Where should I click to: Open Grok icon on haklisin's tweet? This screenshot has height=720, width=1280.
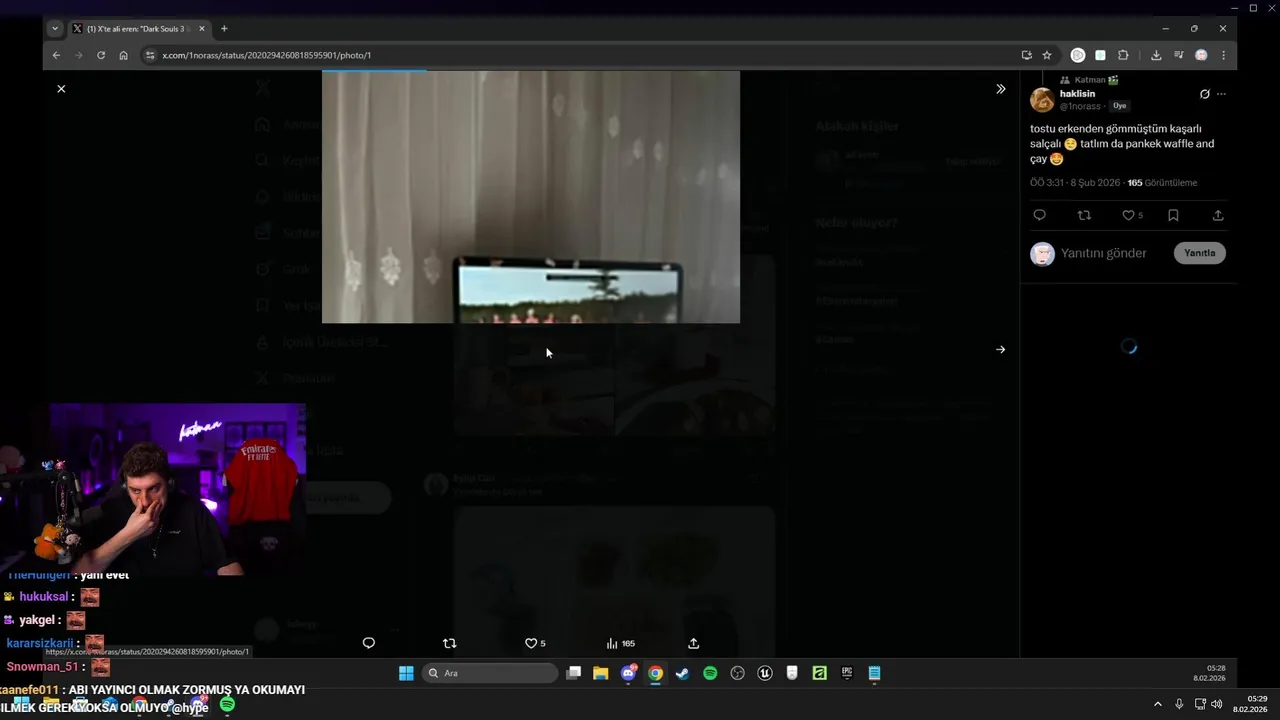pos(1204,94)
